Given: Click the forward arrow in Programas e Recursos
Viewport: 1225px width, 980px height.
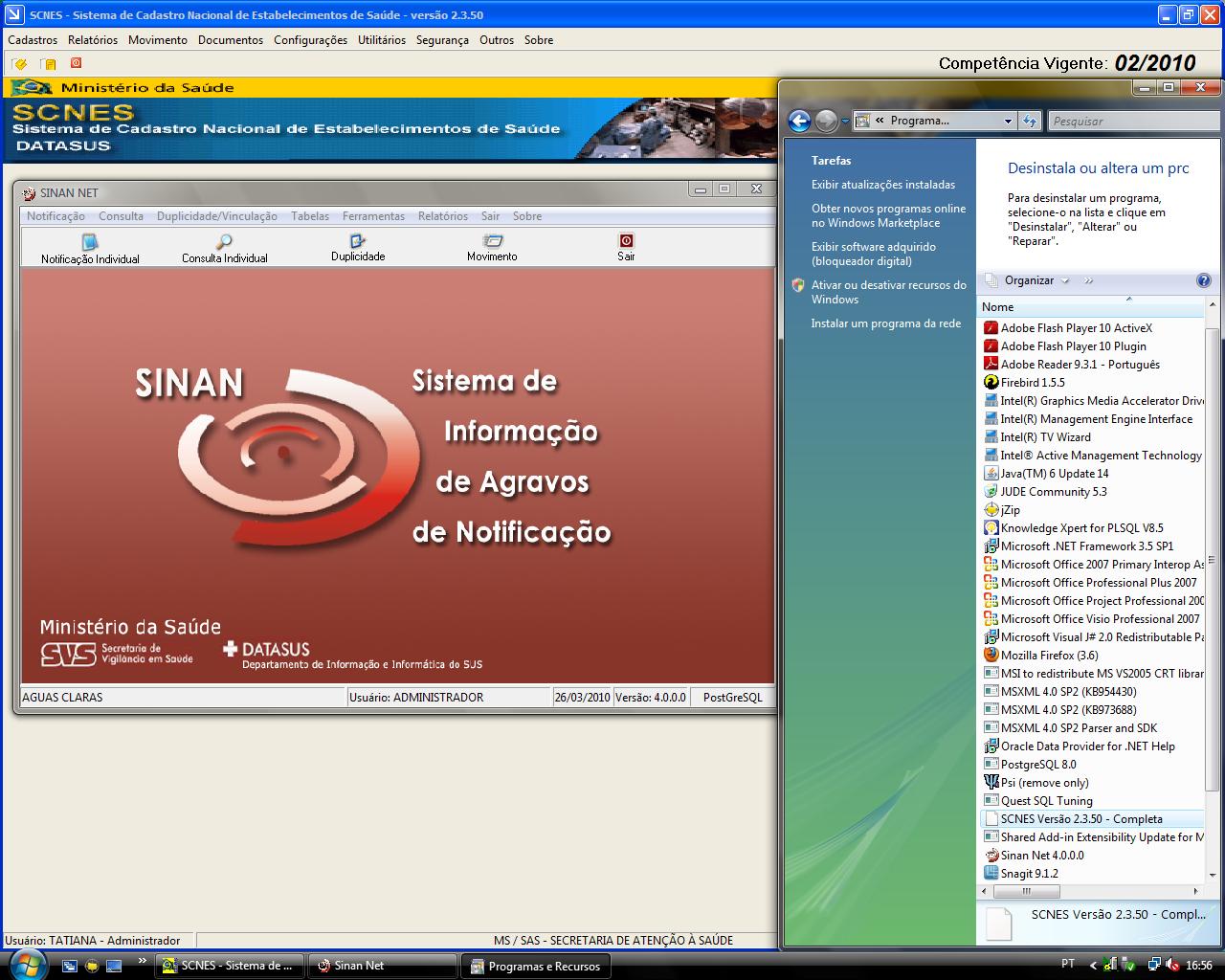Looking at the screenshot, I should [x=826, y=121].
